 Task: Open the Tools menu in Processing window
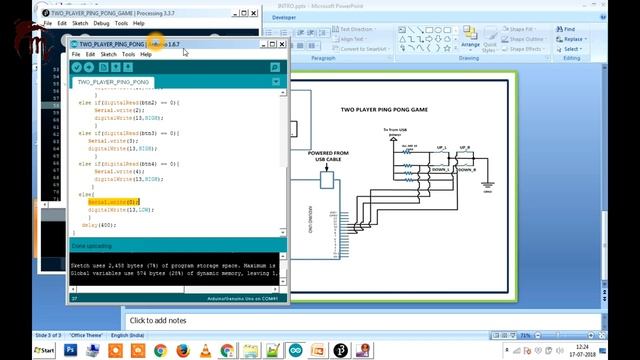121,23
